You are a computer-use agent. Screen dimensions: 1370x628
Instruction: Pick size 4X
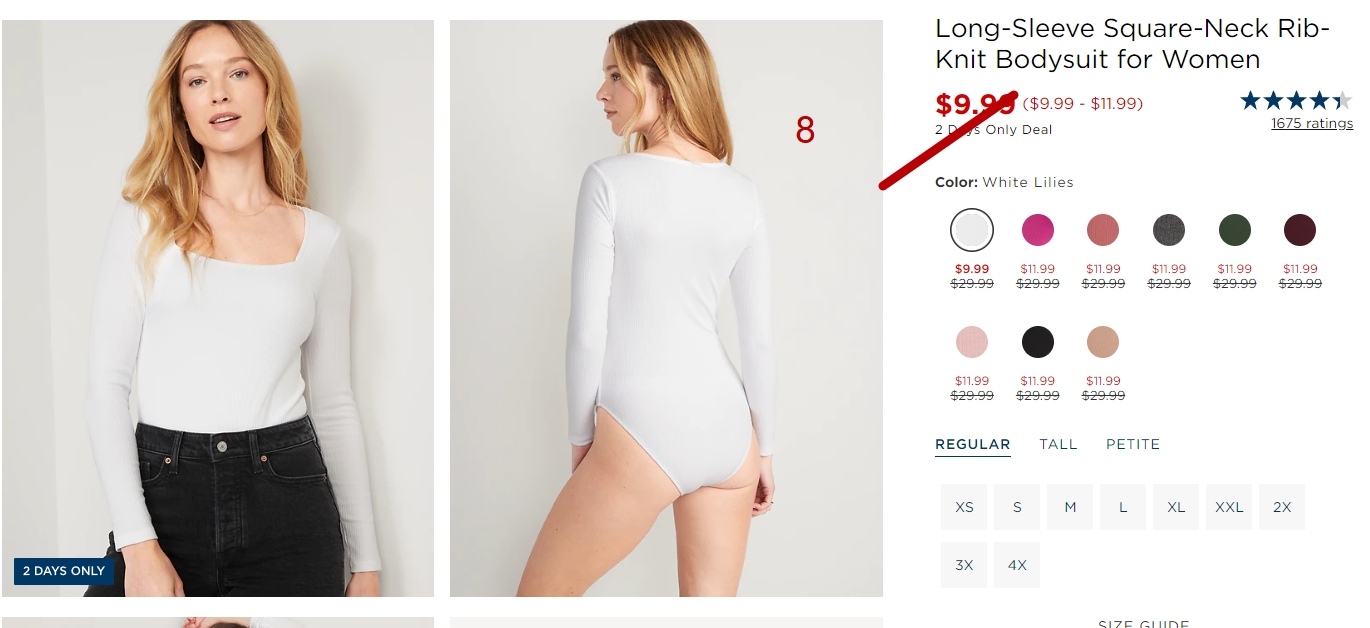[x=1017, y=565]
